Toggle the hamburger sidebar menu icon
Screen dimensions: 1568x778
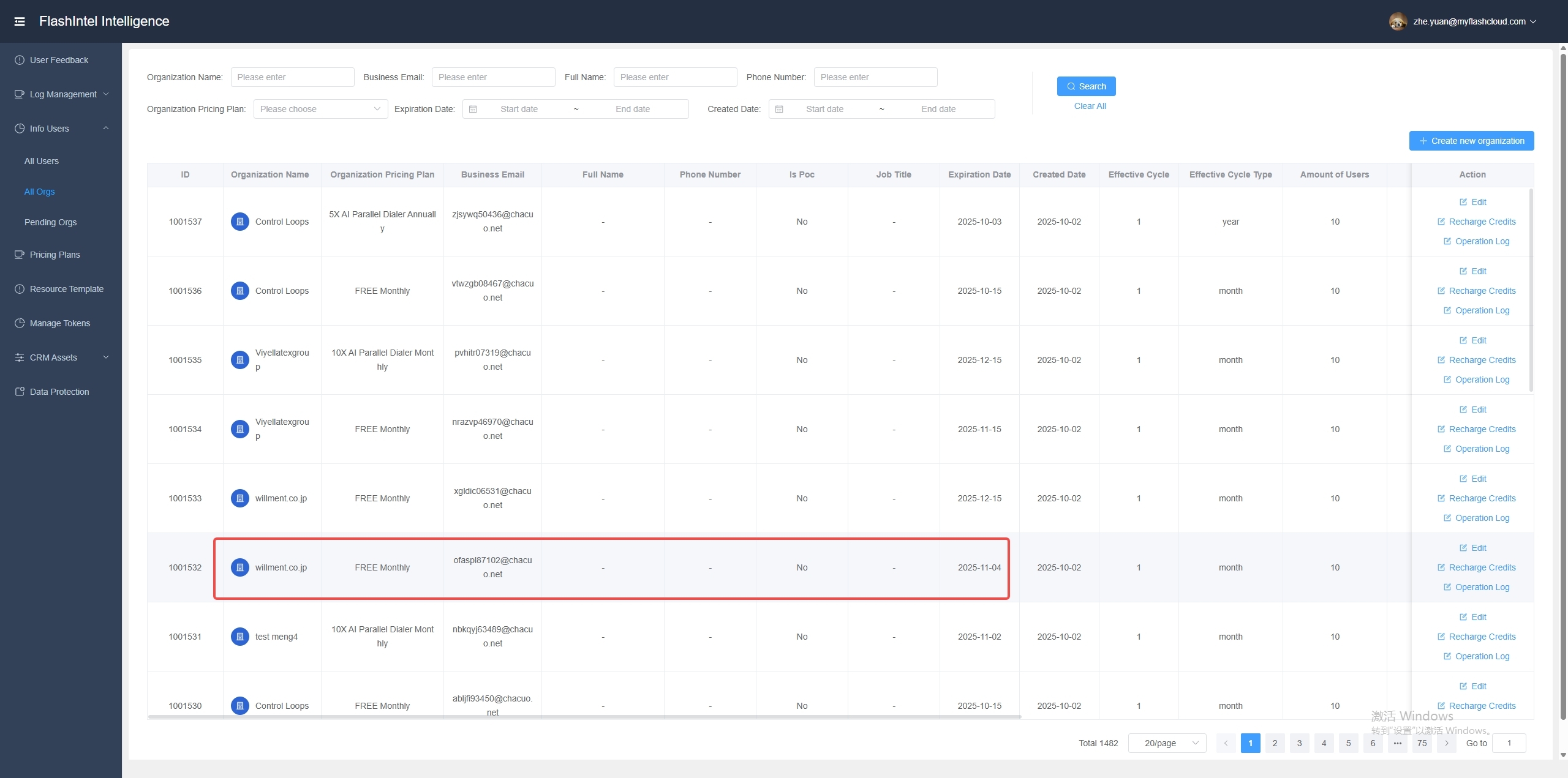(x=20, y=21)
